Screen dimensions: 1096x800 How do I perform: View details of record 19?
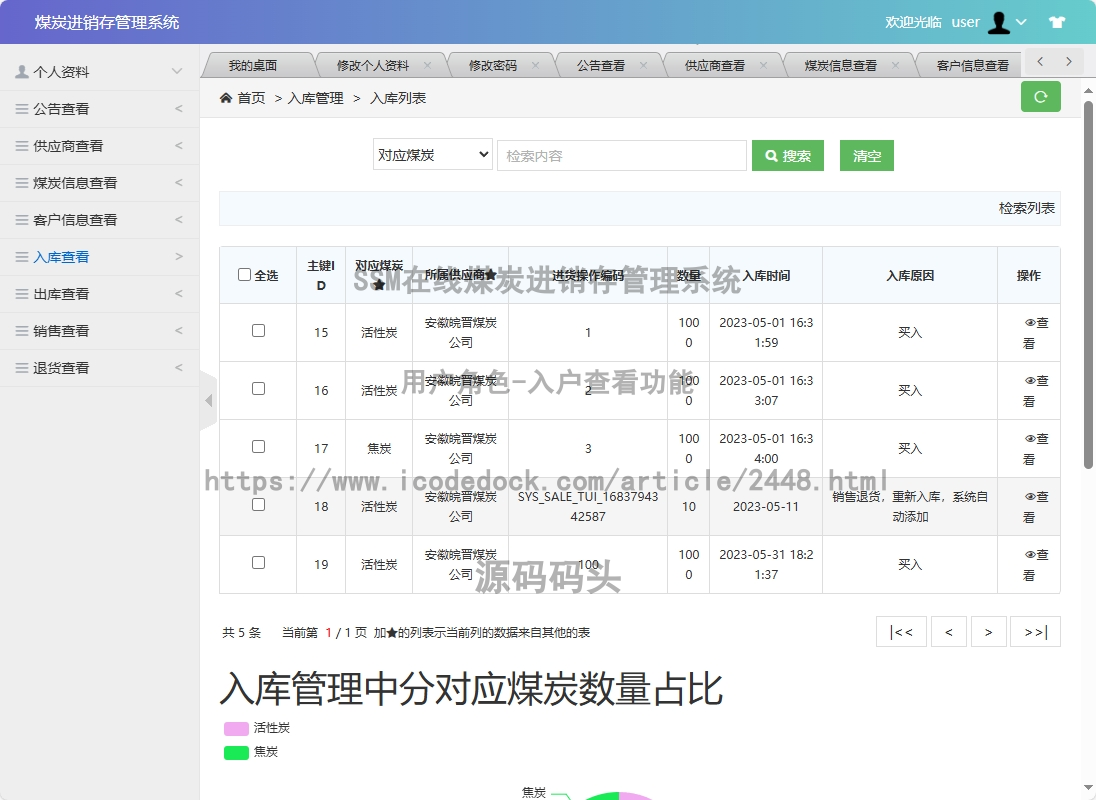(x=1035, y=565)
